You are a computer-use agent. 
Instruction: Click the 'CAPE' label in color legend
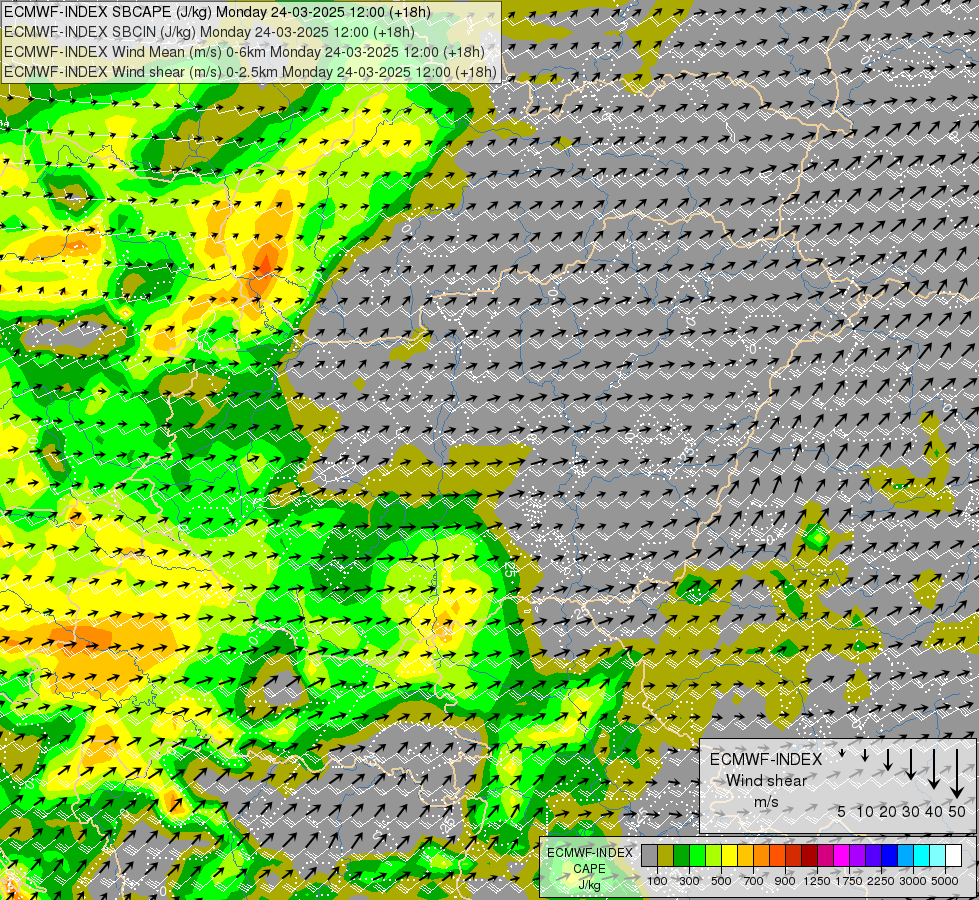click(x=589, y=869)
